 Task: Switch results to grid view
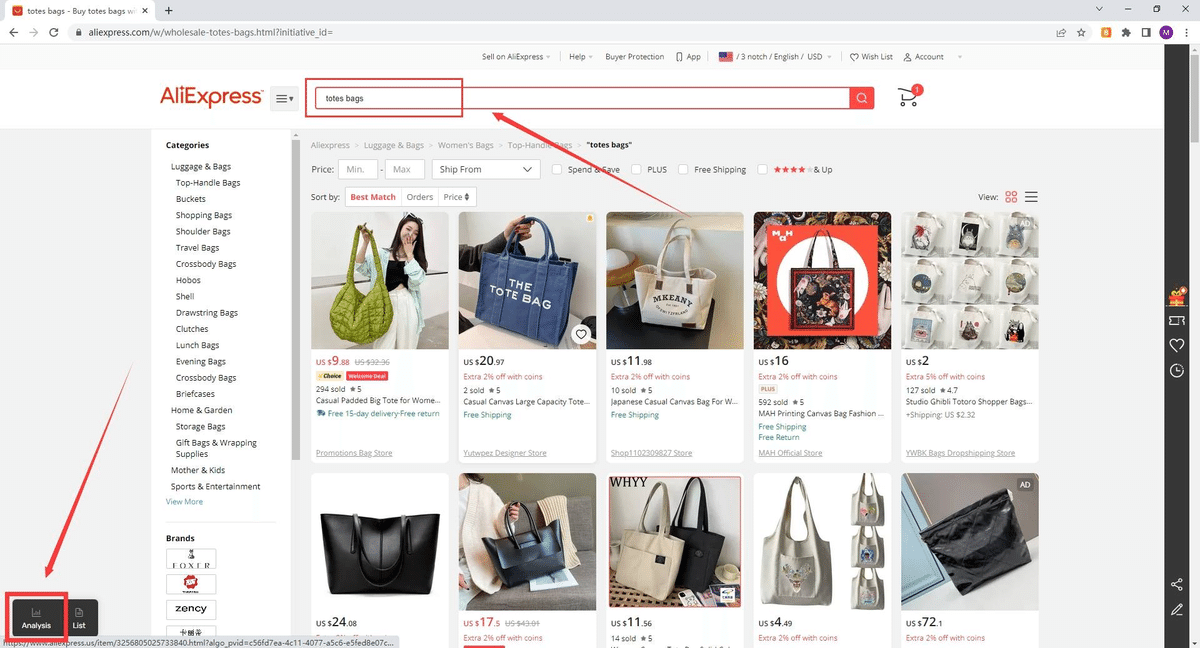pos(1011,197)
